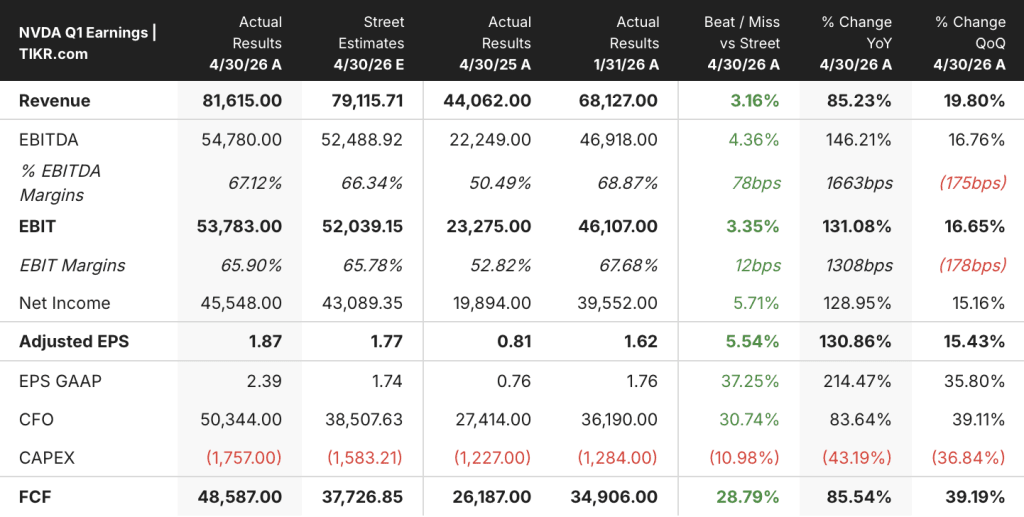Click net income estimate 43,089.35
1024x517 pixels.
362,303
